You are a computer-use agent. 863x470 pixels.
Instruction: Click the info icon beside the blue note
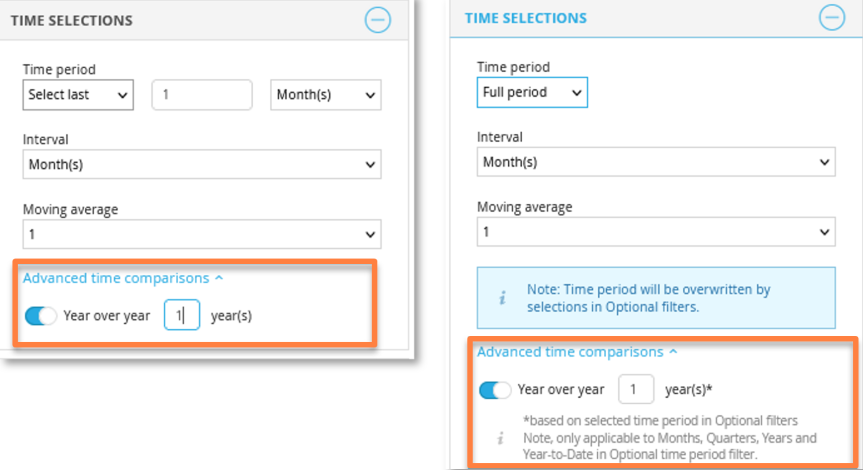(502, 298)
